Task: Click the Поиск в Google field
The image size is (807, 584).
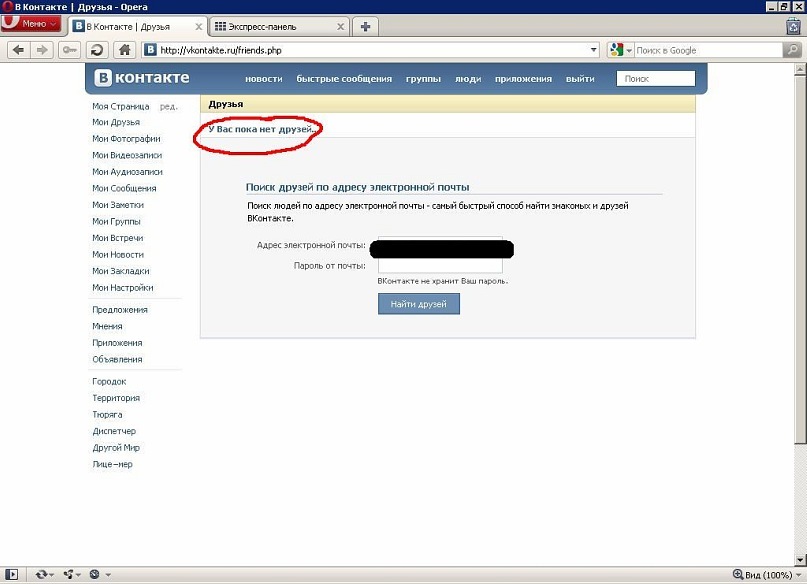Action: 708,50
